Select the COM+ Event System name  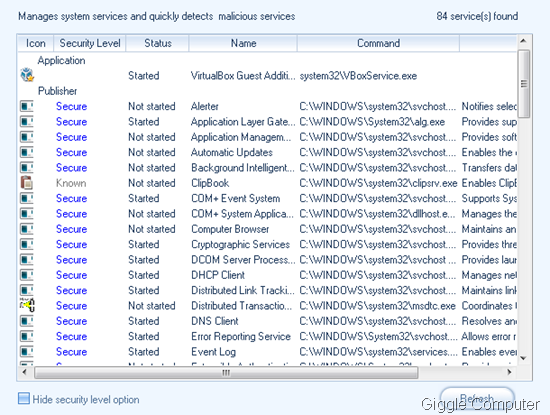(236, 198)
